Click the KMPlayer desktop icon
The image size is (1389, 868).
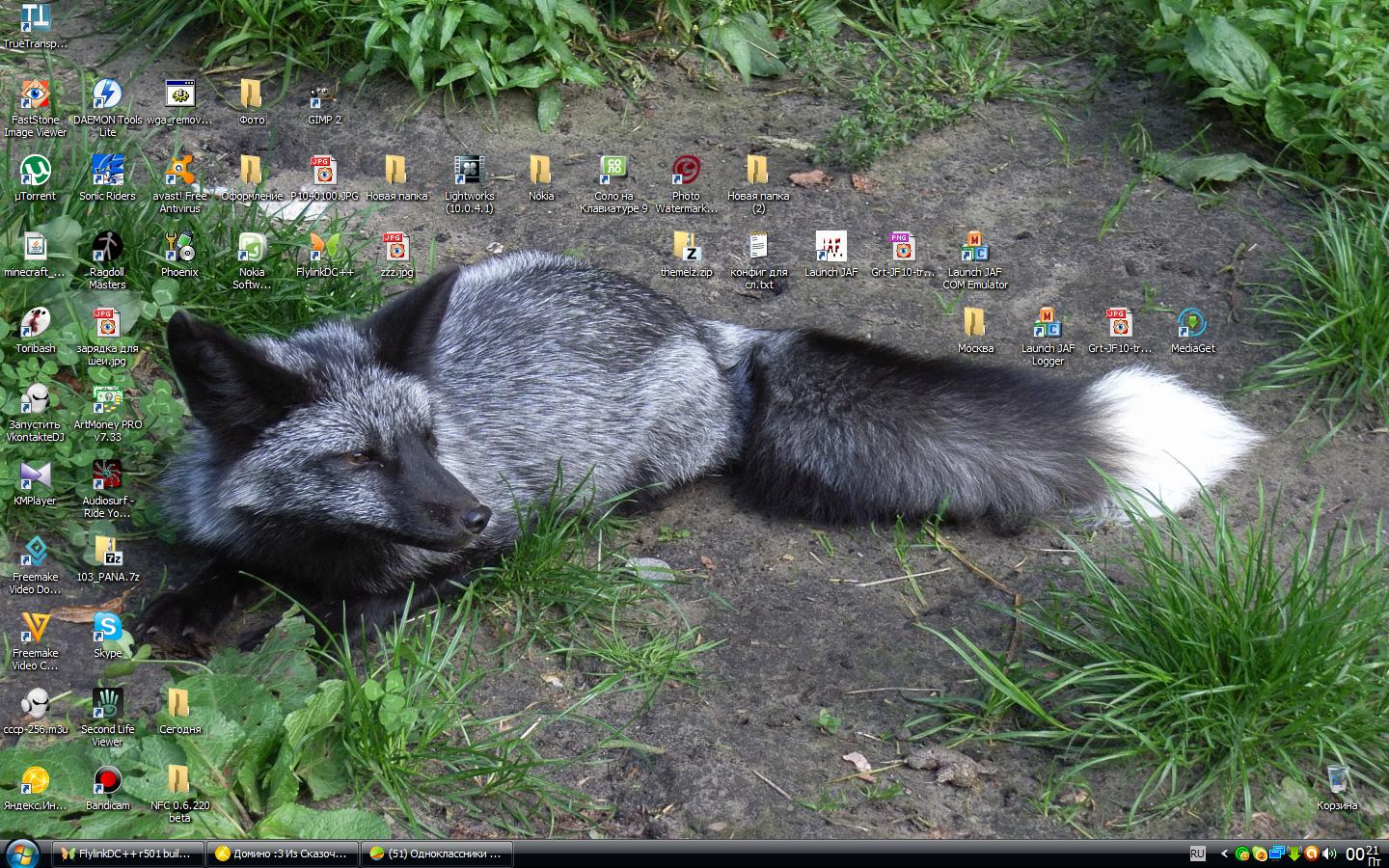35,476
